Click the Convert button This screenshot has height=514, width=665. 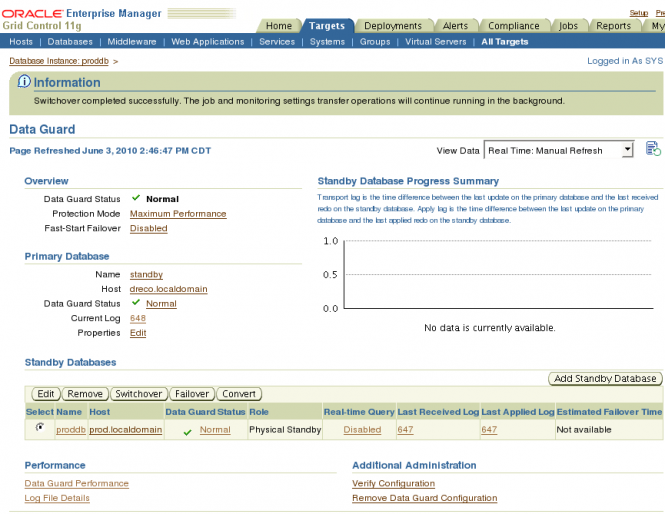tap(239, 394)
